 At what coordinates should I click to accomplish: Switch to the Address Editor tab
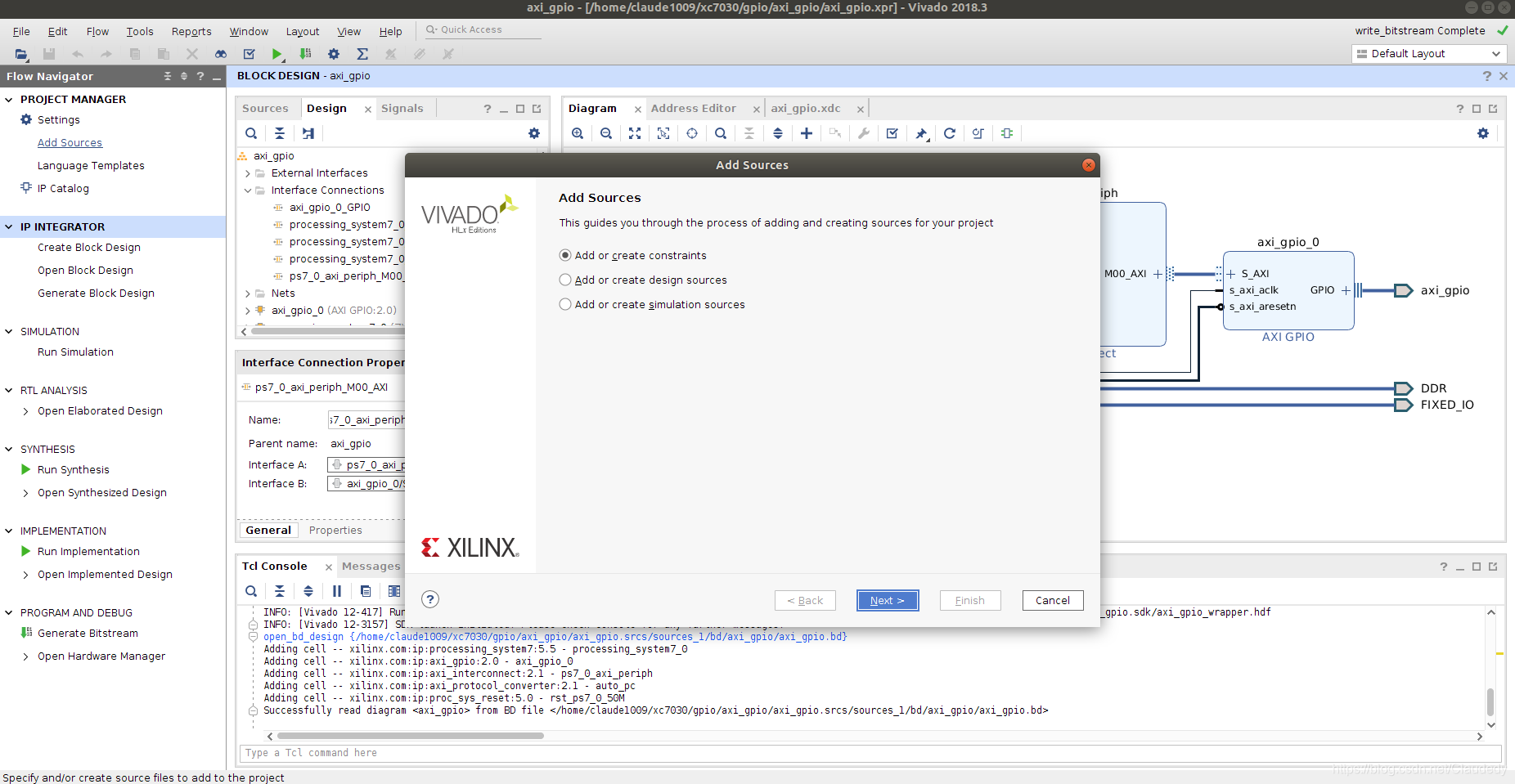(x=694, y=108)
